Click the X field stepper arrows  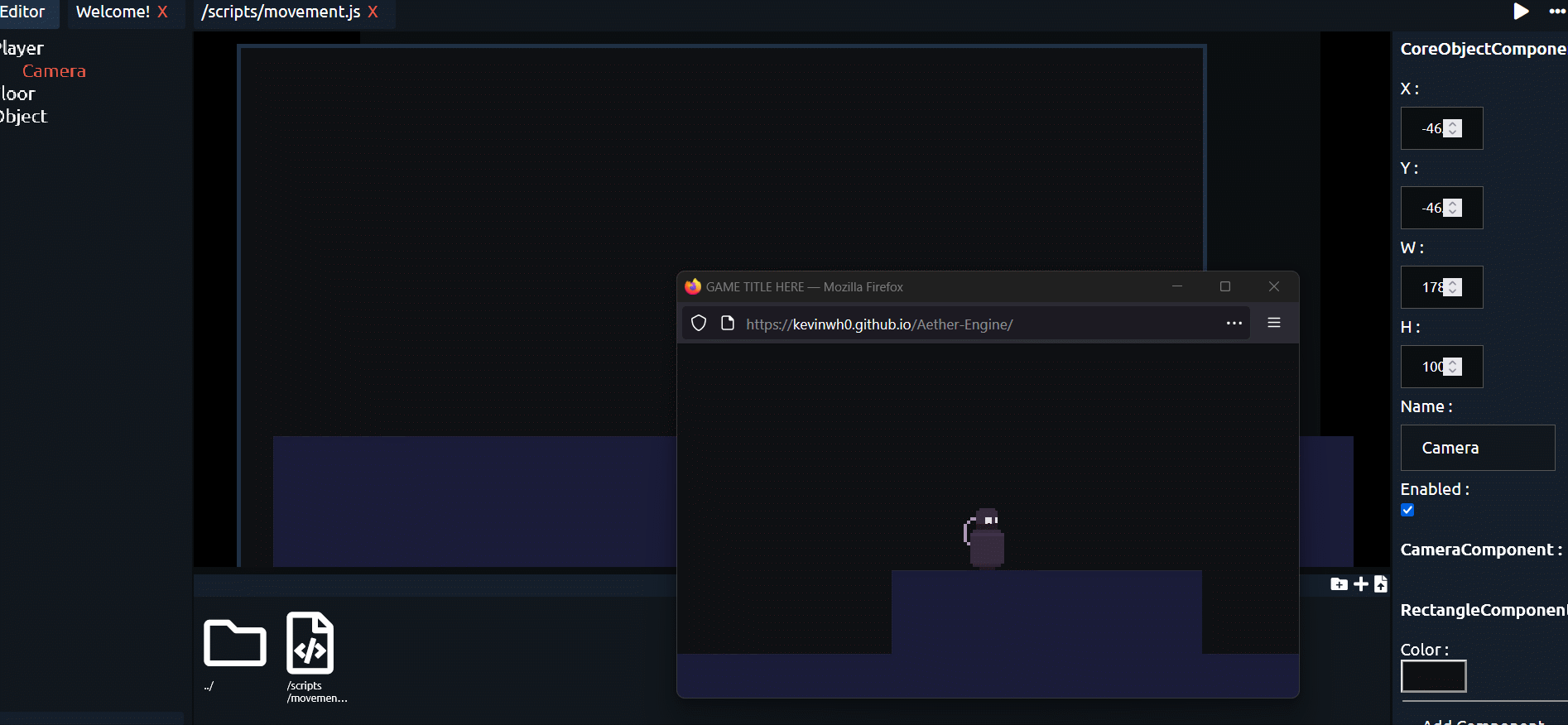(x=1453, y=128)
